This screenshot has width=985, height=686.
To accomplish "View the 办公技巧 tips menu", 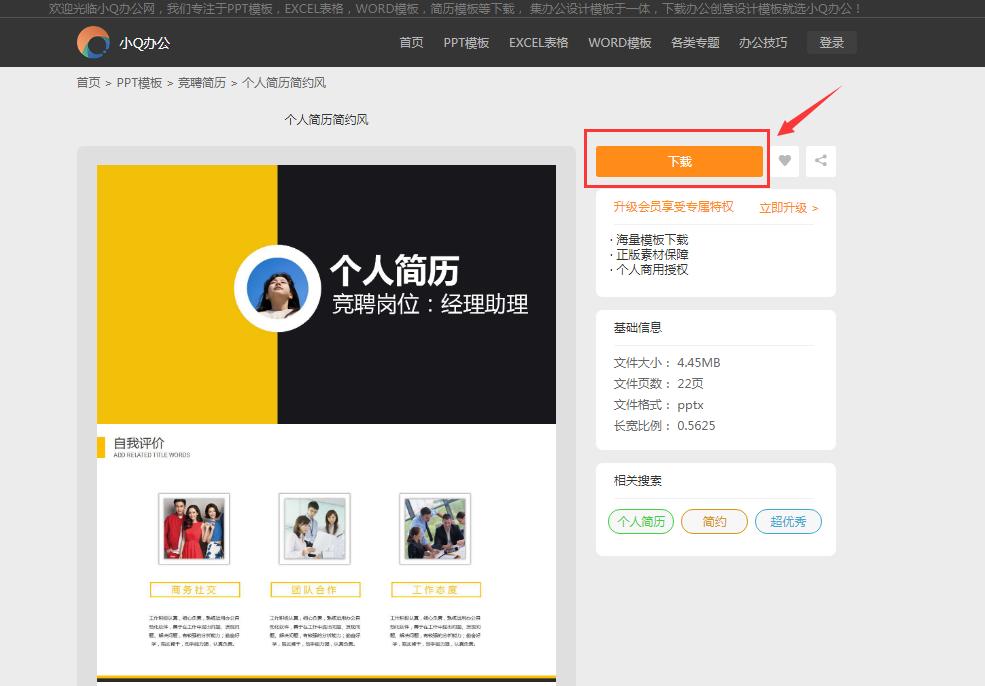I will click(x=763, y=42).
